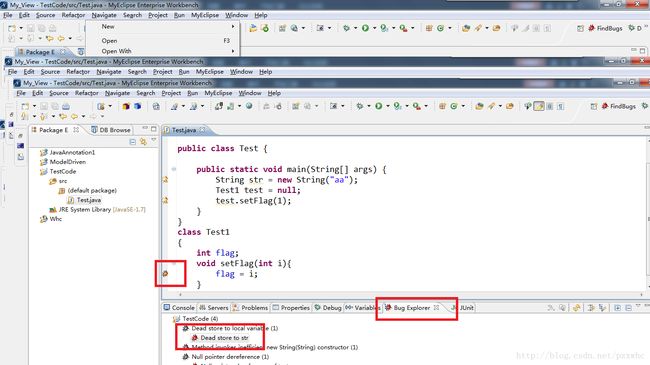Click Save icon in front window toolbar
Screen dimensions: 650x365
pyautogui.click(x=44, y=106)
